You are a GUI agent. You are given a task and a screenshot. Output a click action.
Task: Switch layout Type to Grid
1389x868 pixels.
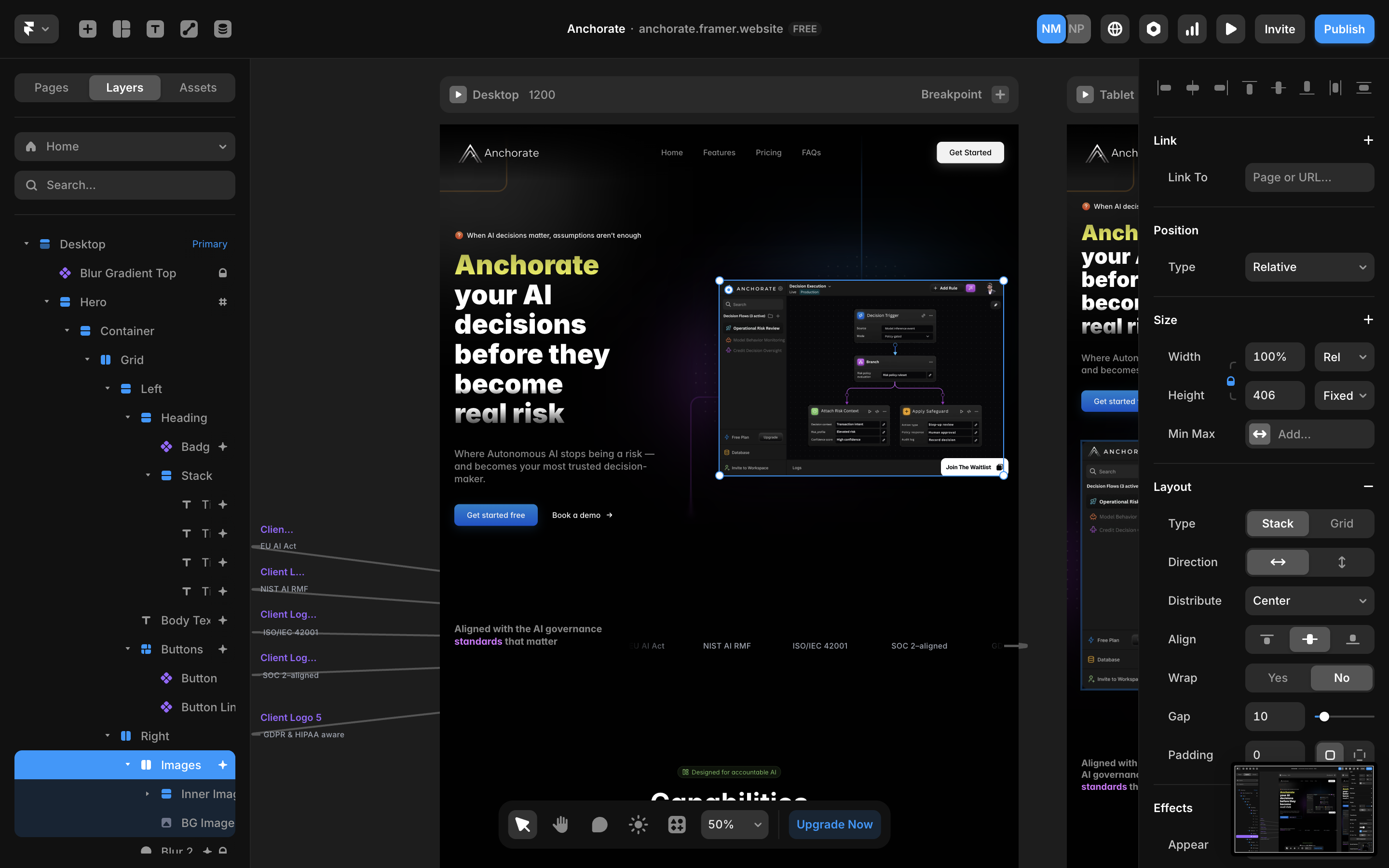click(x=1341, y=524)
